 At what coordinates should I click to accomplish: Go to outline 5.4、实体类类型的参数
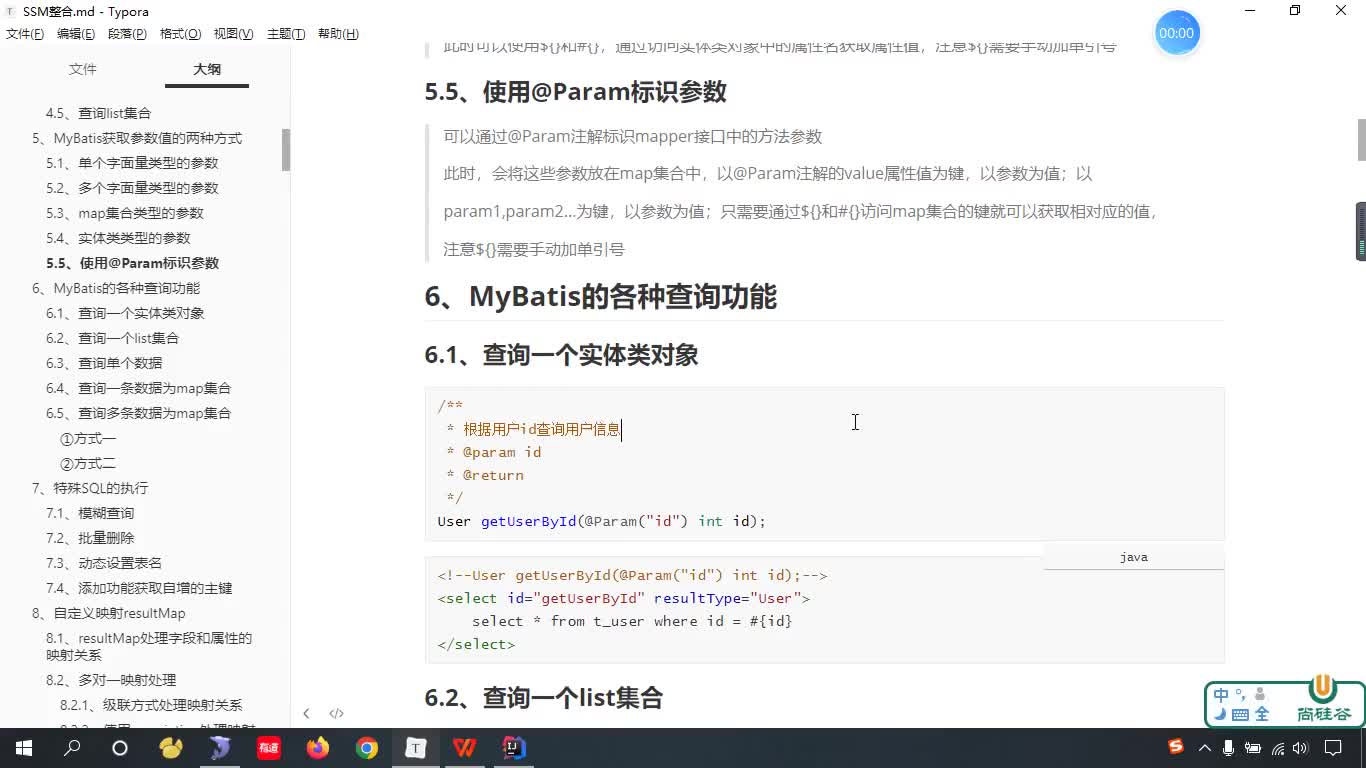coord(118,238)
